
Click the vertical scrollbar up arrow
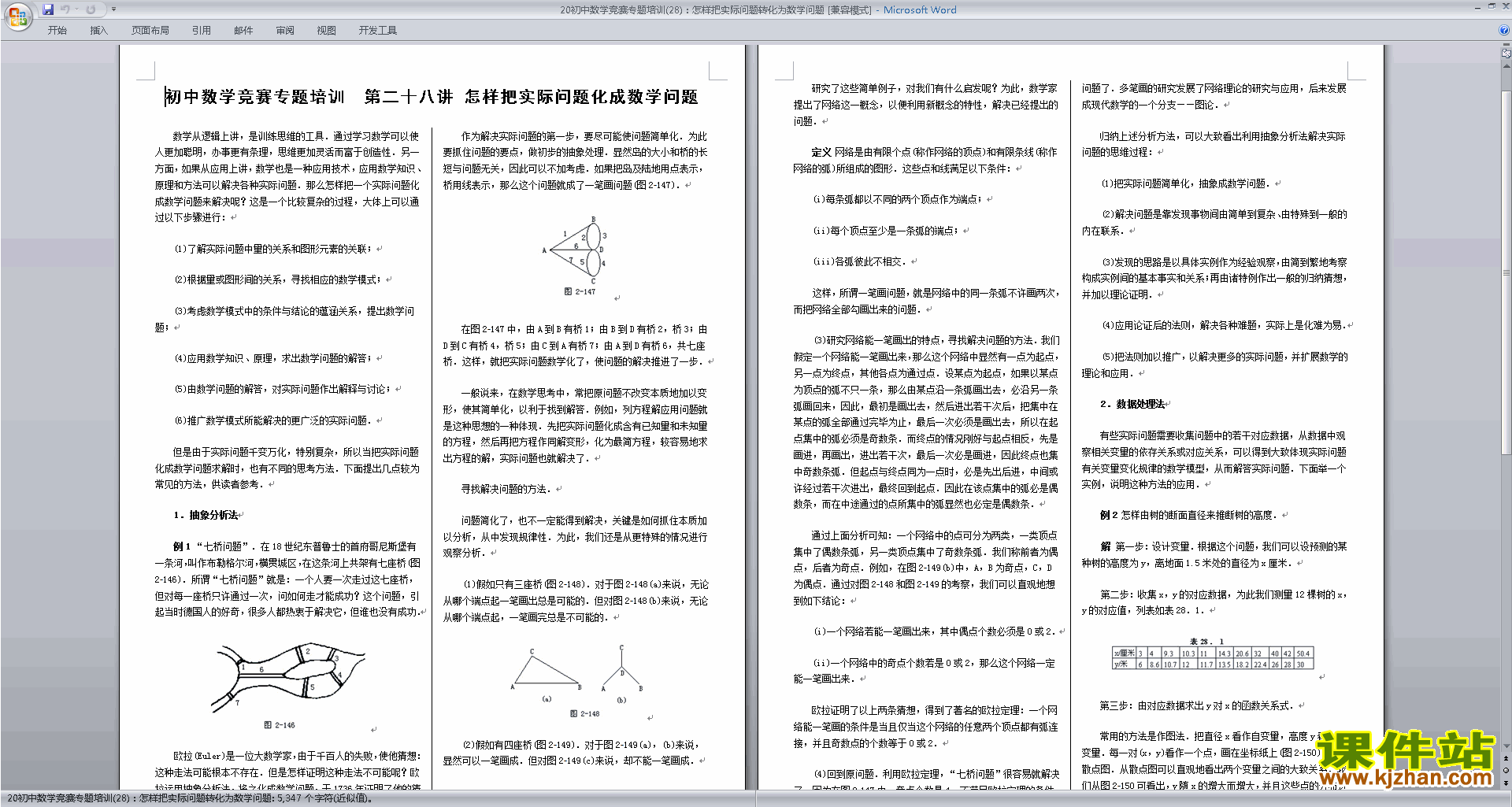click(x=1506, y=65)
